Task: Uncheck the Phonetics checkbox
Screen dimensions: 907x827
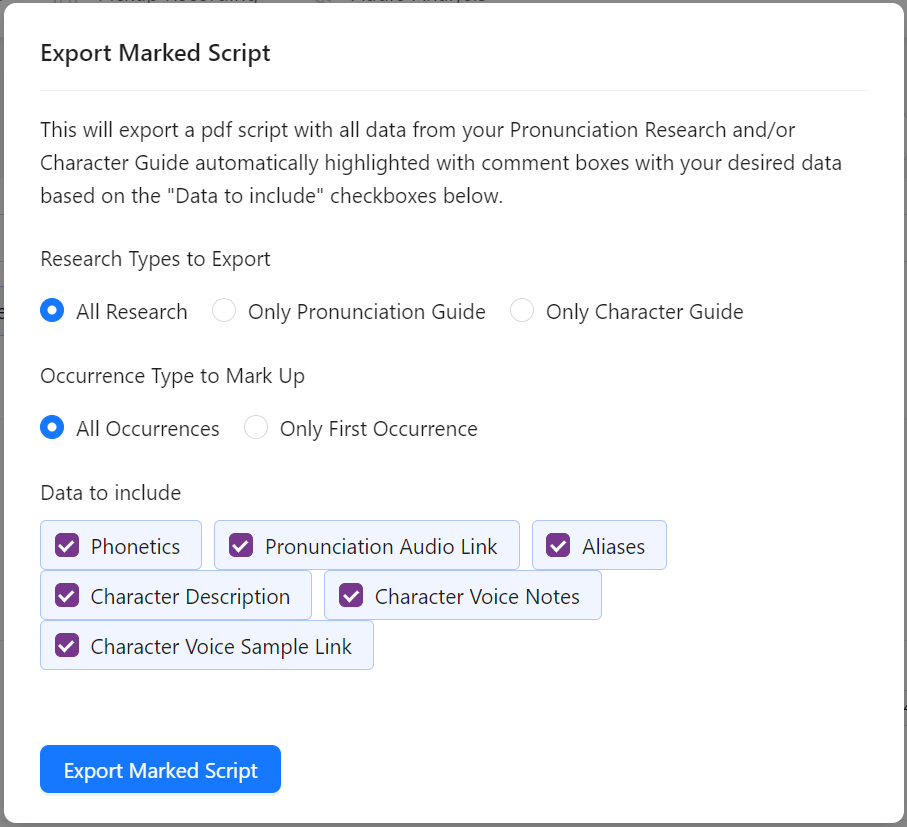Action: [x=66, y=545]
